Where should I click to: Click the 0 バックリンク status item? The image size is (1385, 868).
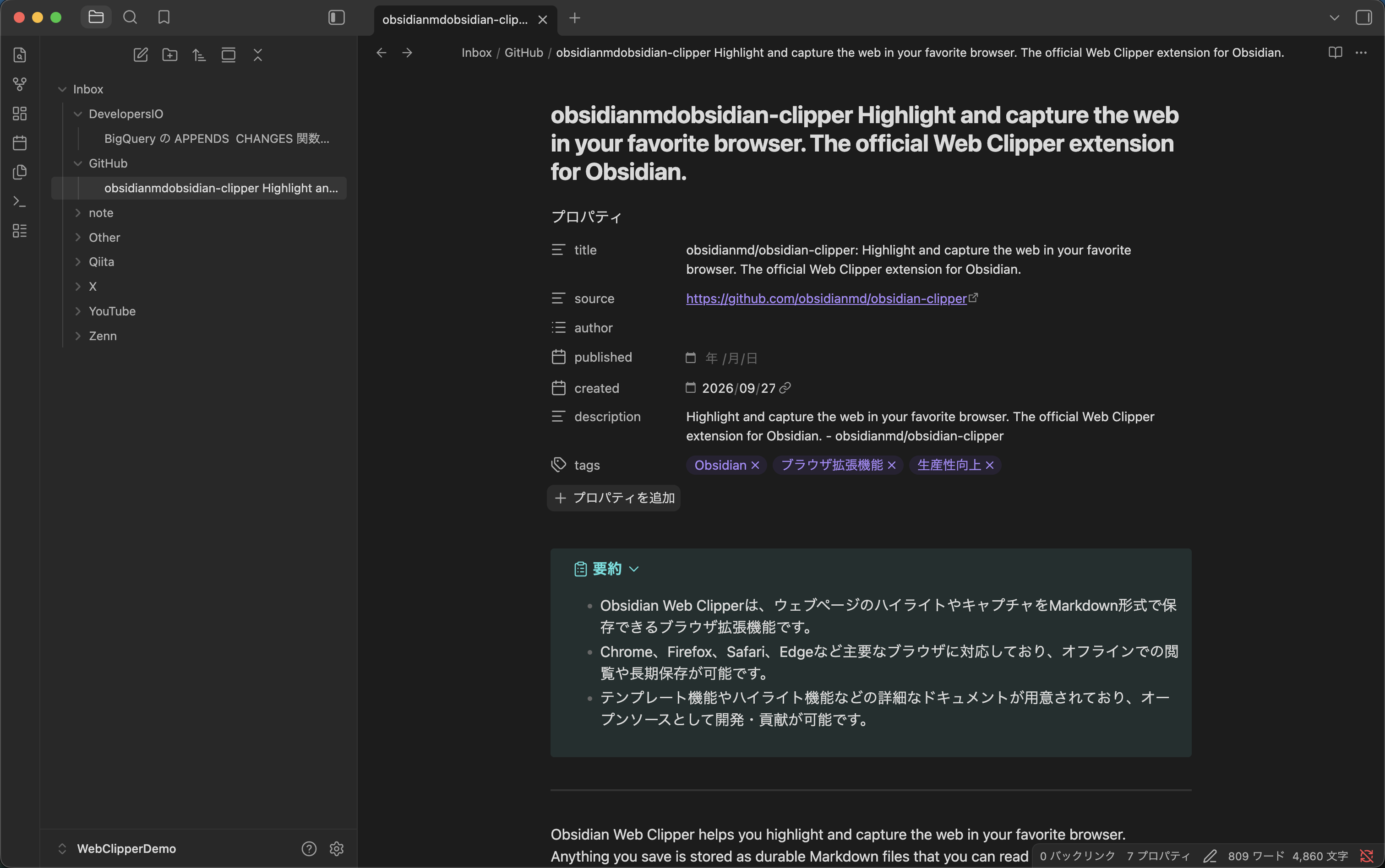1077,857
